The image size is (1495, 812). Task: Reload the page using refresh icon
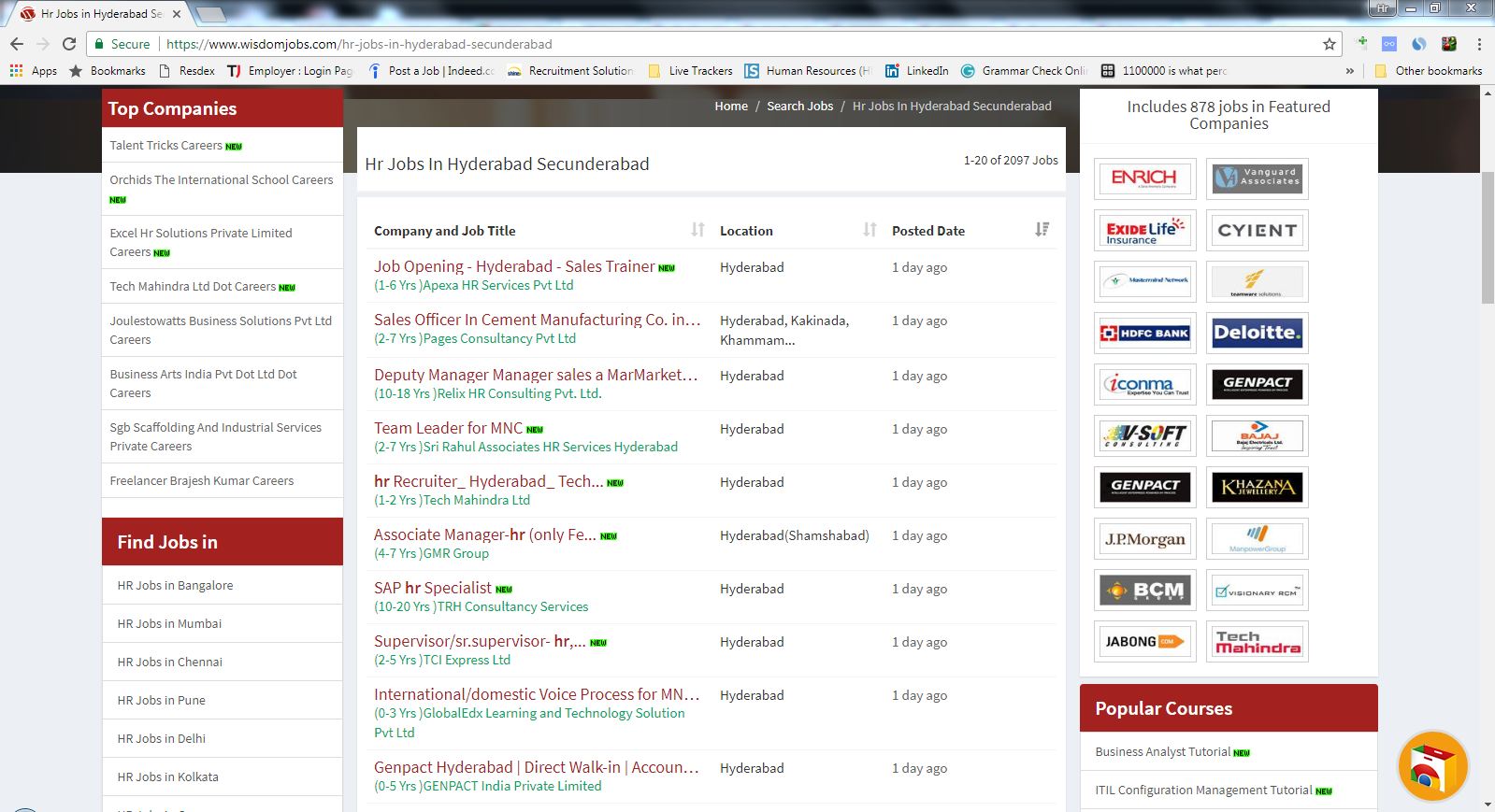coord(69,44)
